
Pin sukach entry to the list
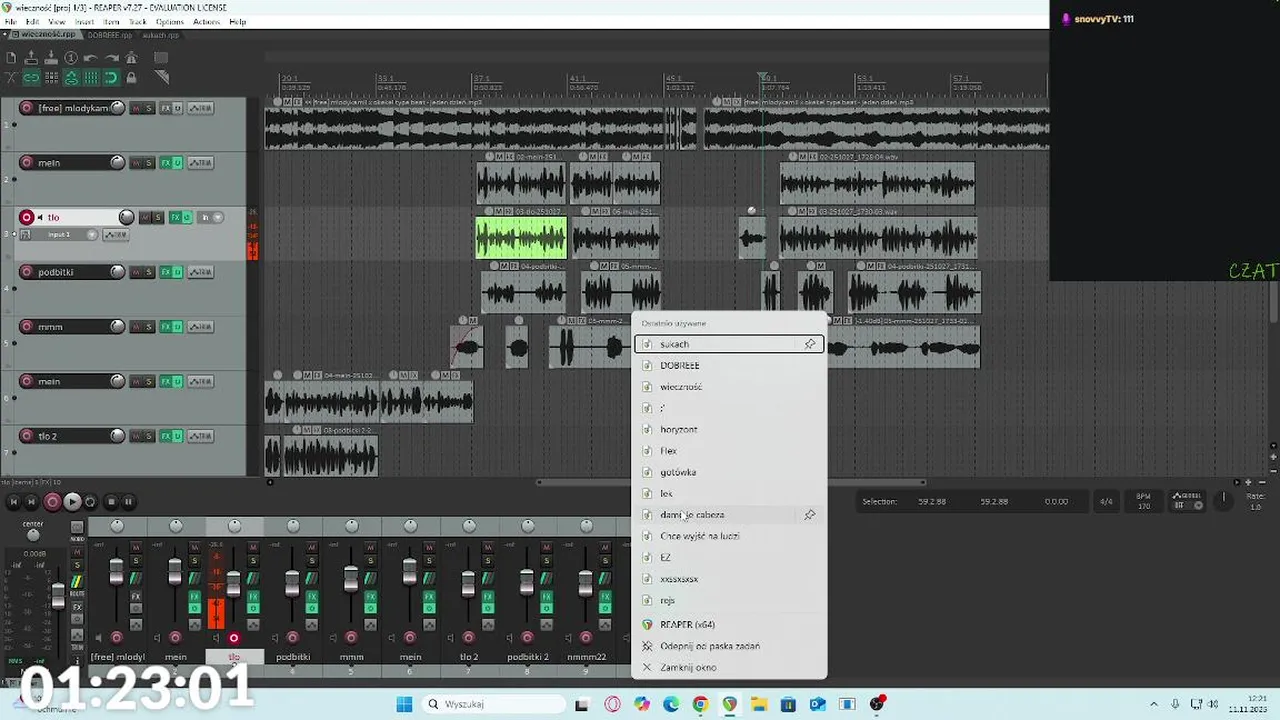coord(810,344)
